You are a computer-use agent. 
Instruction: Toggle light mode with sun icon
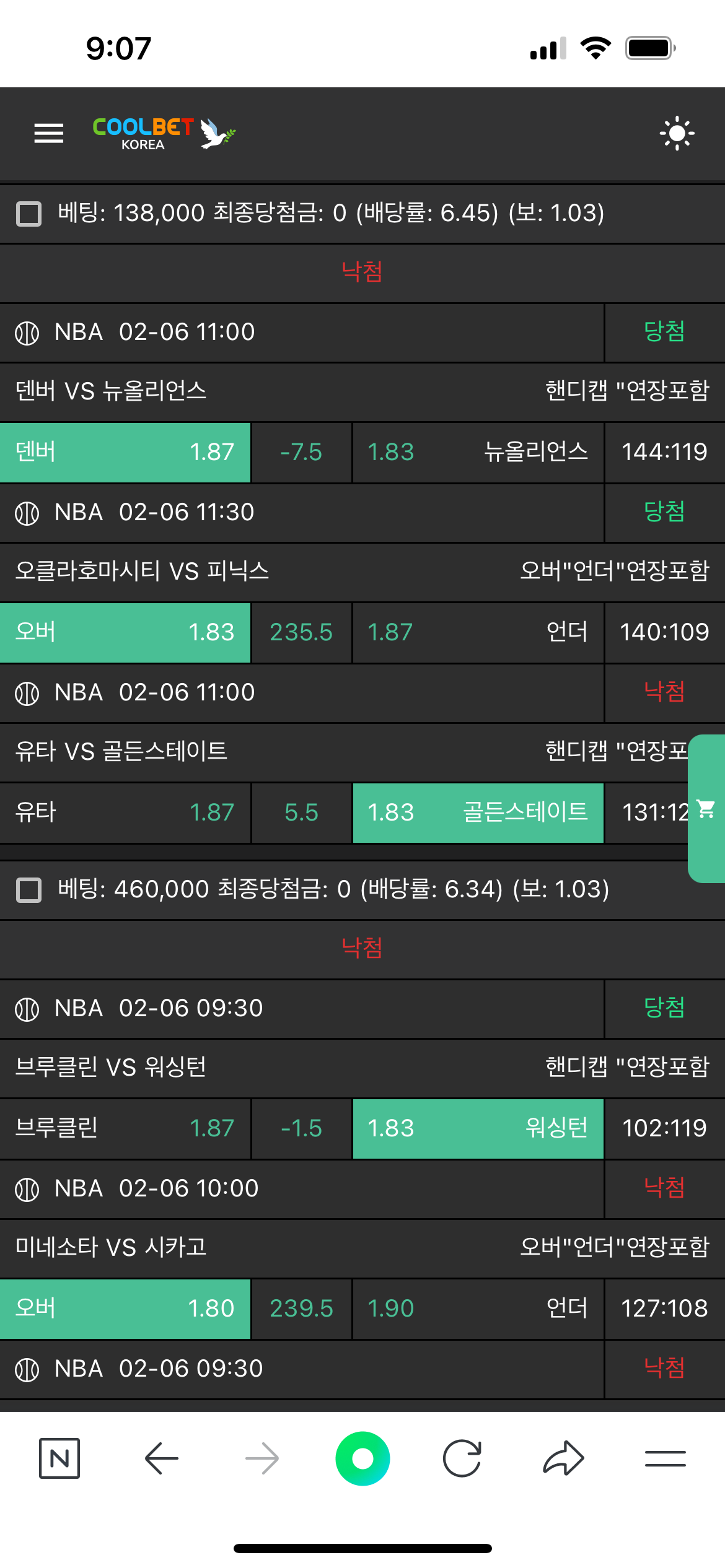[x=677, y=133]
